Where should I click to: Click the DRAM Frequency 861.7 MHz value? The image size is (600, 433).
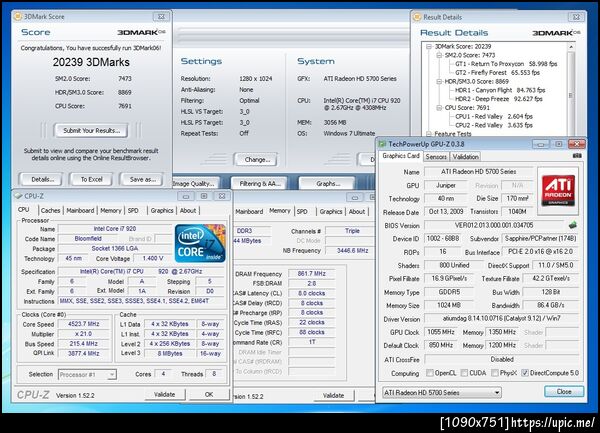[x=311, y=274]
